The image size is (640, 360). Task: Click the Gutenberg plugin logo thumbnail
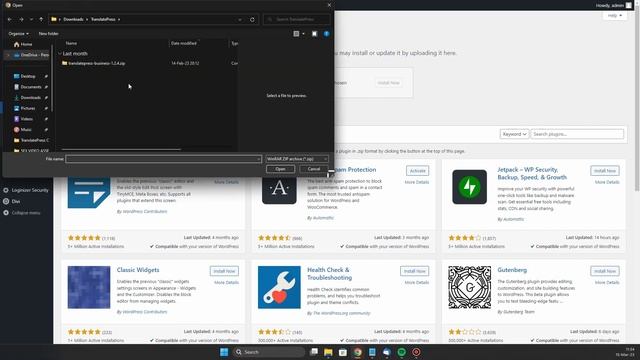pos(469,287)
